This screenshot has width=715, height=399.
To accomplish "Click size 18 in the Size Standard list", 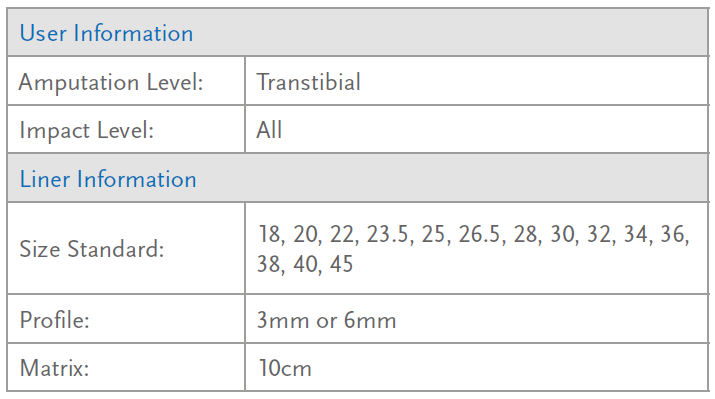I will click(269, 234).
